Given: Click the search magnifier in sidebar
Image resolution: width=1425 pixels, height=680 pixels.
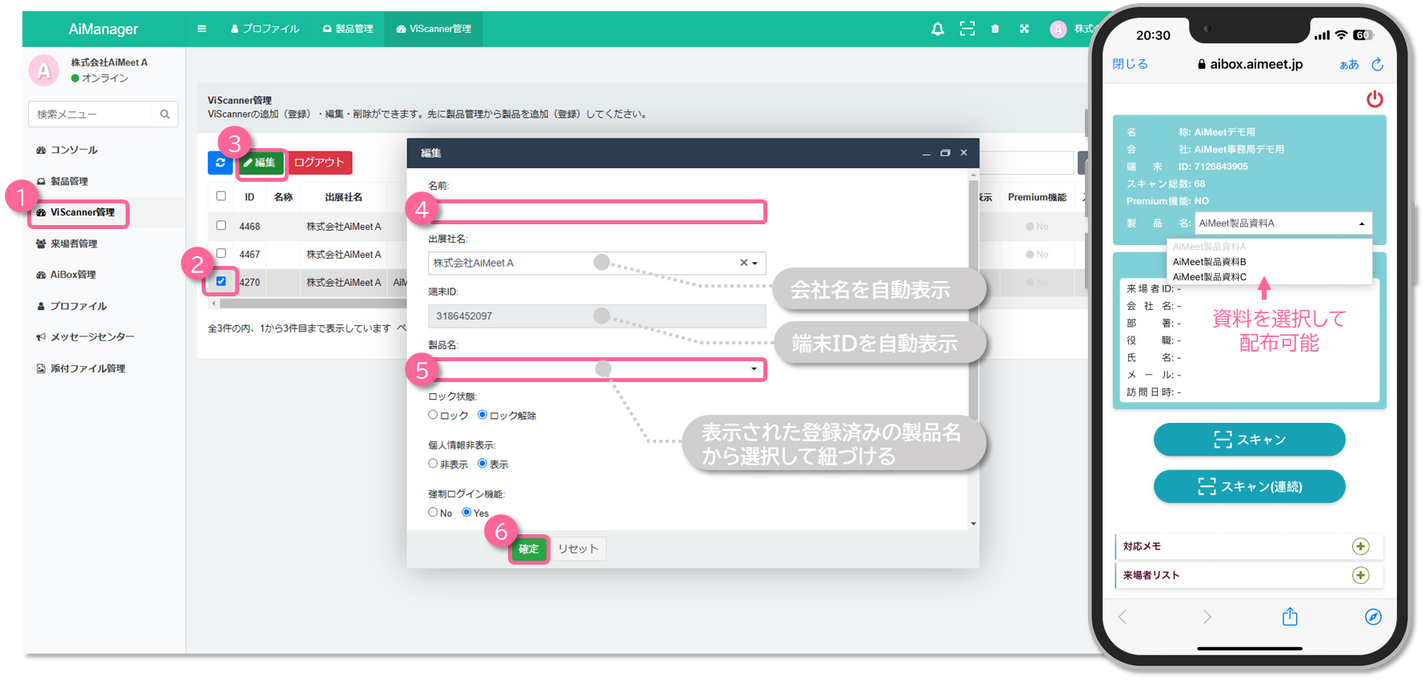Looking at the screenshot, I should pos(165,114).
